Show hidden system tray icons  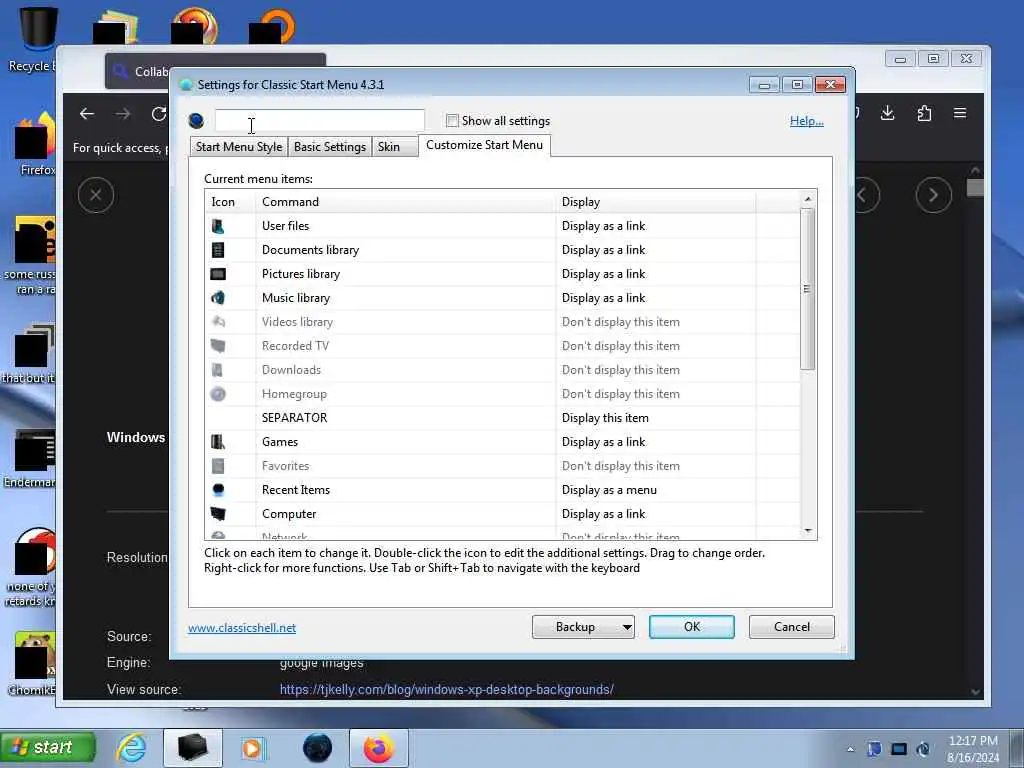(850, 749)
